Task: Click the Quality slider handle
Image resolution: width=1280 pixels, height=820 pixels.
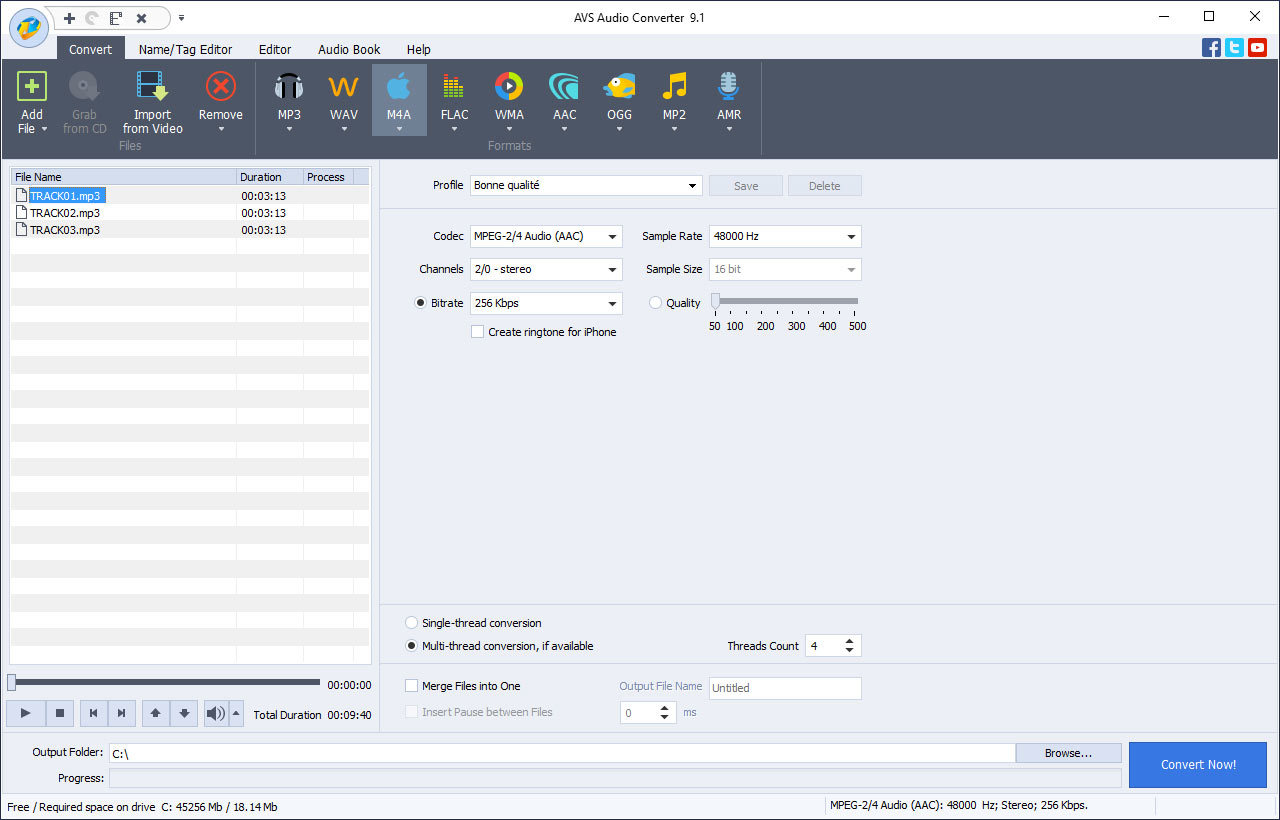Action: 715,301
